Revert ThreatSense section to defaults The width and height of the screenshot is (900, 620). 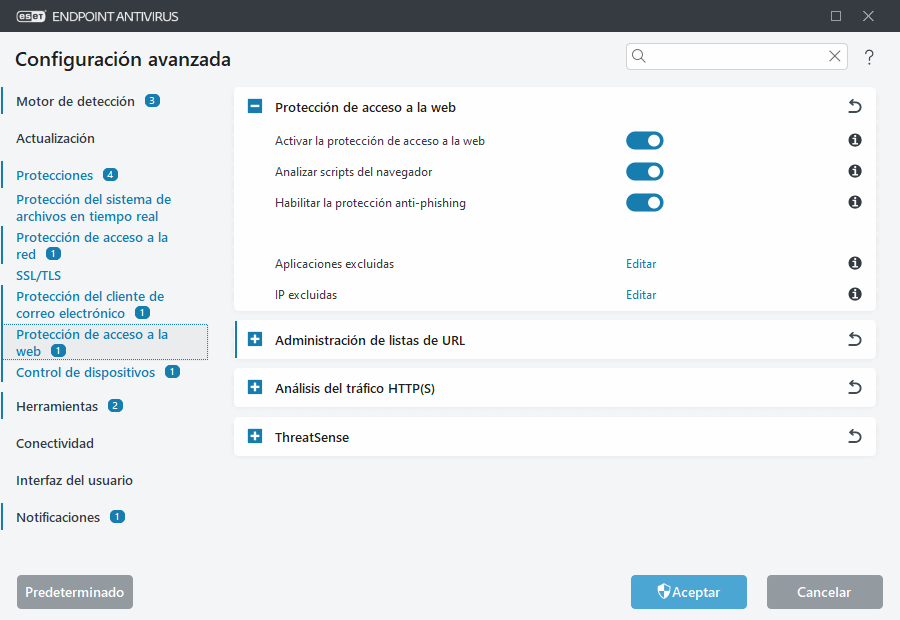coord(855,436)
